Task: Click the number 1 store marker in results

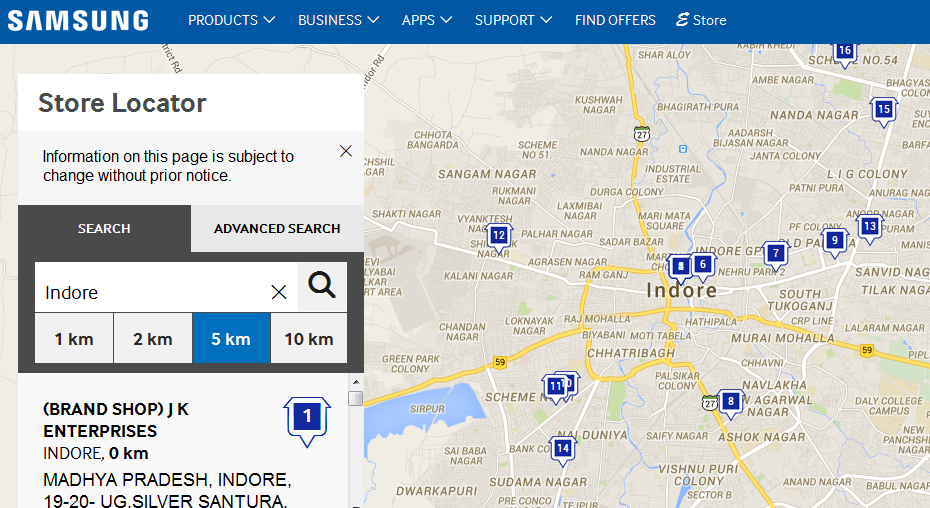Action: (x=307, y=421)
